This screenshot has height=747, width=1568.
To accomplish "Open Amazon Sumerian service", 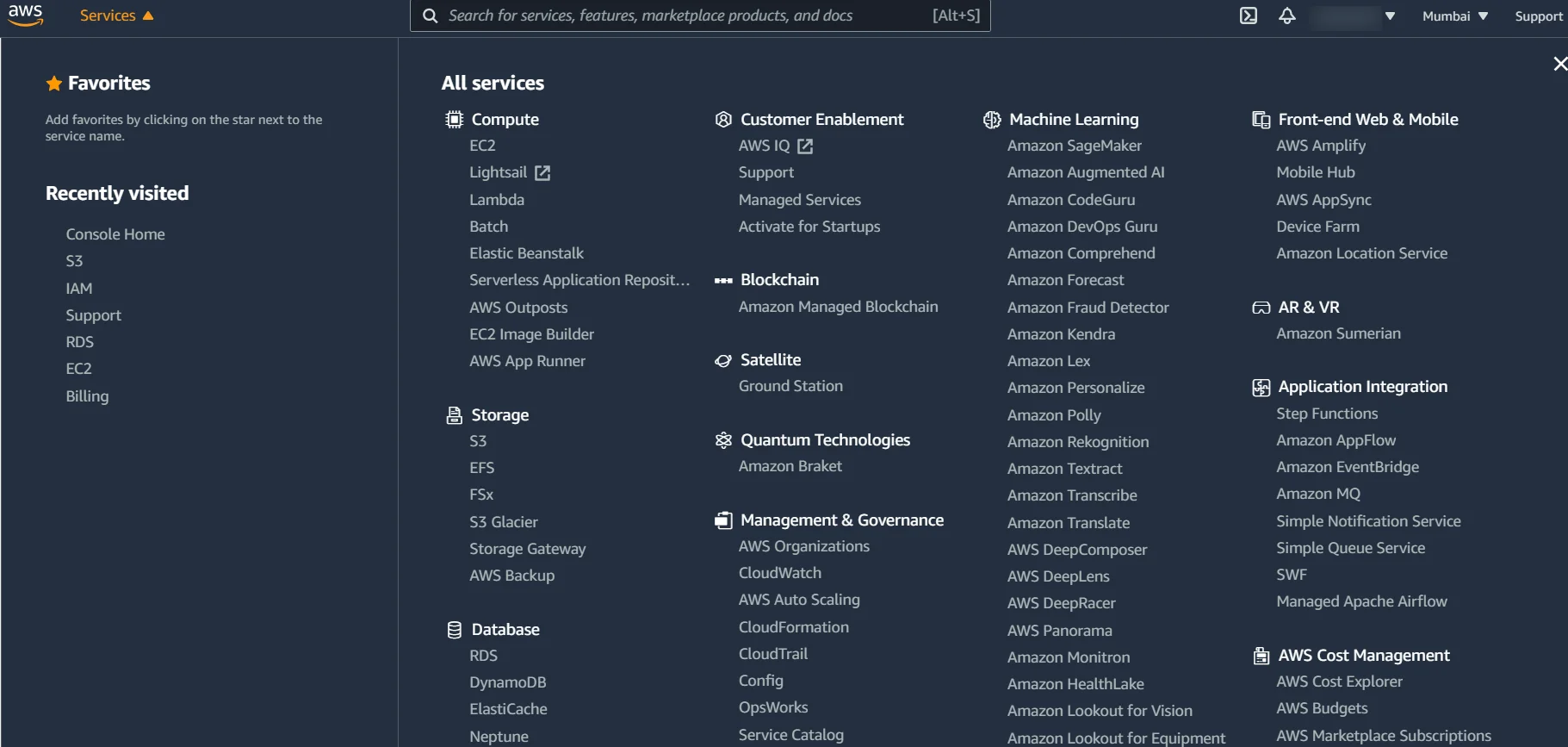I will point(1339,333).
